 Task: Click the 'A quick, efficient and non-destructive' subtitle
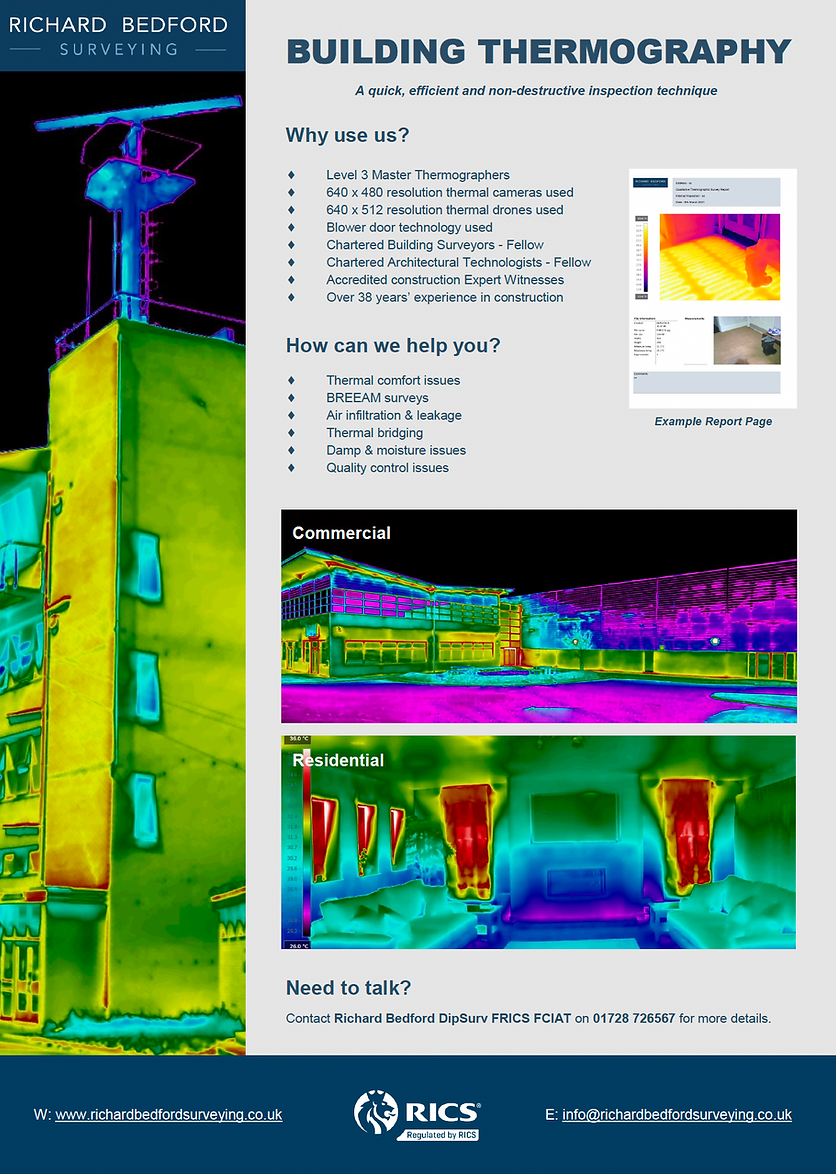(x=536, y=91)
